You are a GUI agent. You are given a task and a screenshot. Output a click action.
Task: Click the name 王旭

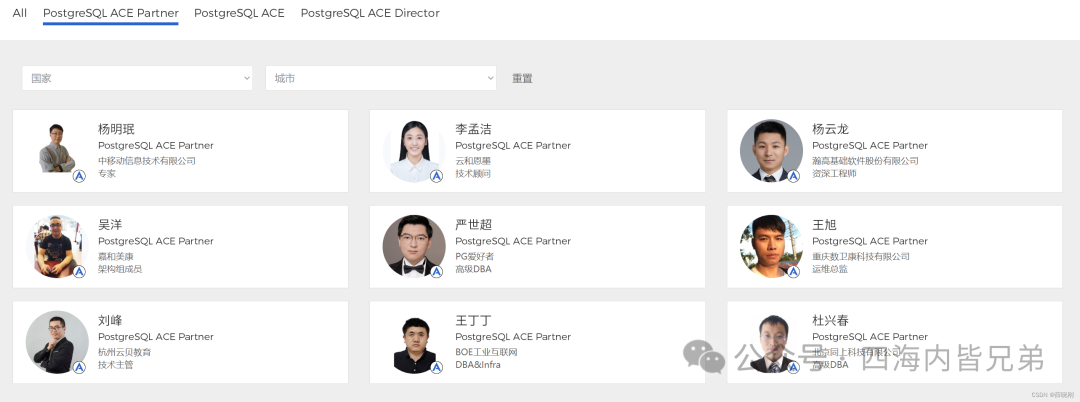[x=824, y=225]
